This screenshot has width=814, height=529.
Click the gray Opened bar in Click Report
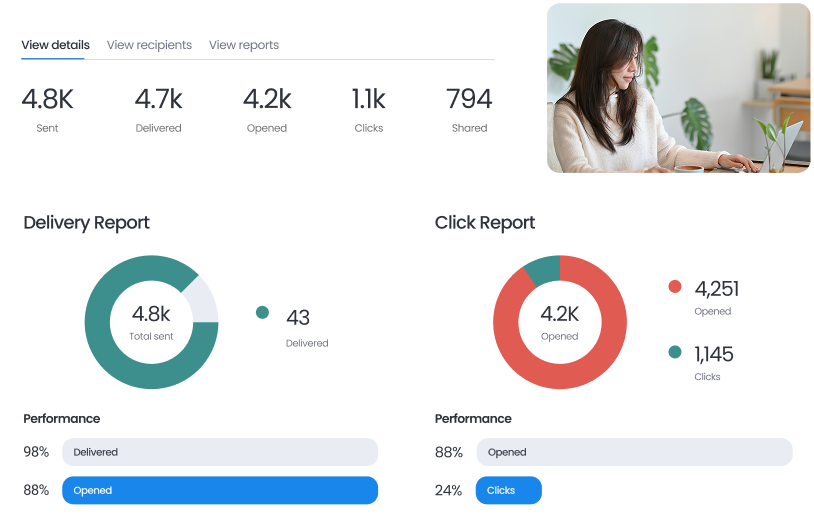pos(634,452)
